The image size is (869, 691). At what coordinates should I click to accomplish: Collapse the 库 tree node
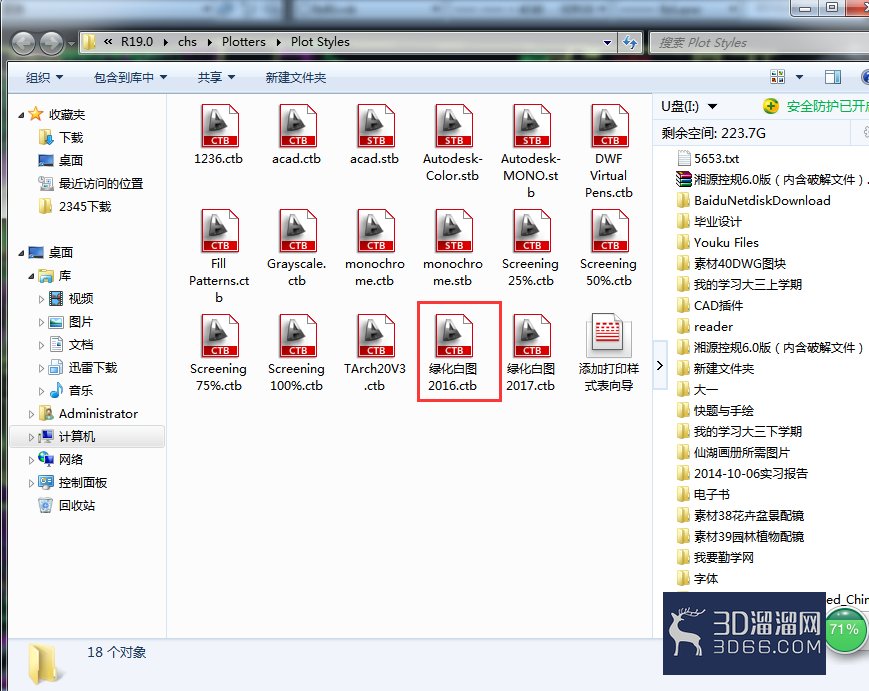coord(31,276)
